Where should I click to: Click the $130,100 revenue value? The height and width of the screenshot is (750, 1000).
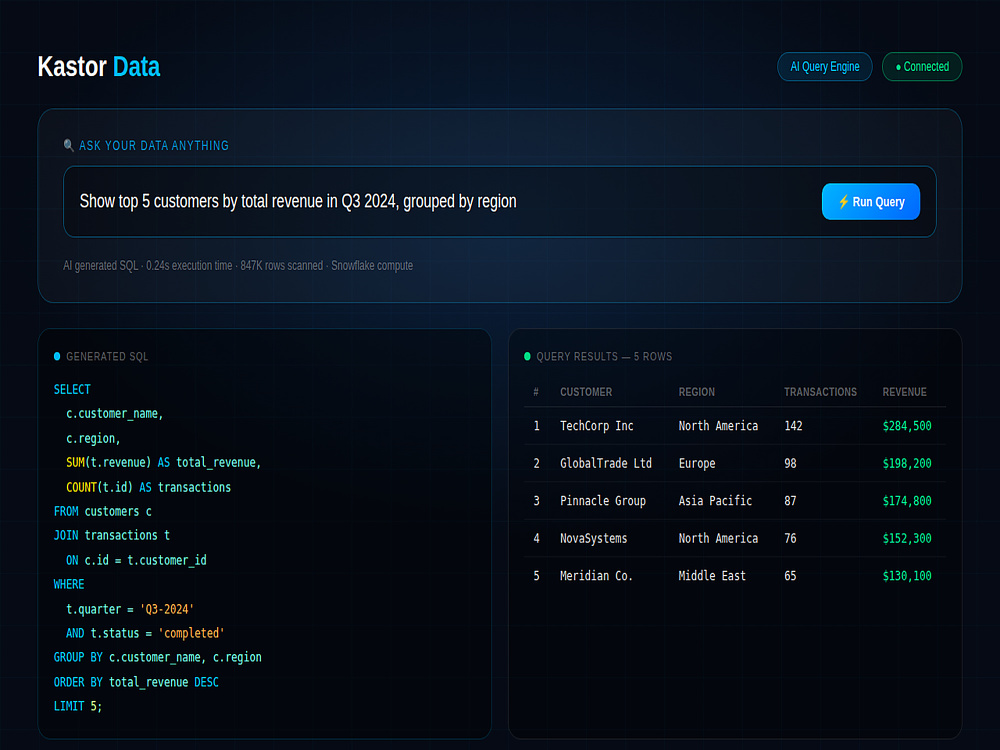point(906,576)
